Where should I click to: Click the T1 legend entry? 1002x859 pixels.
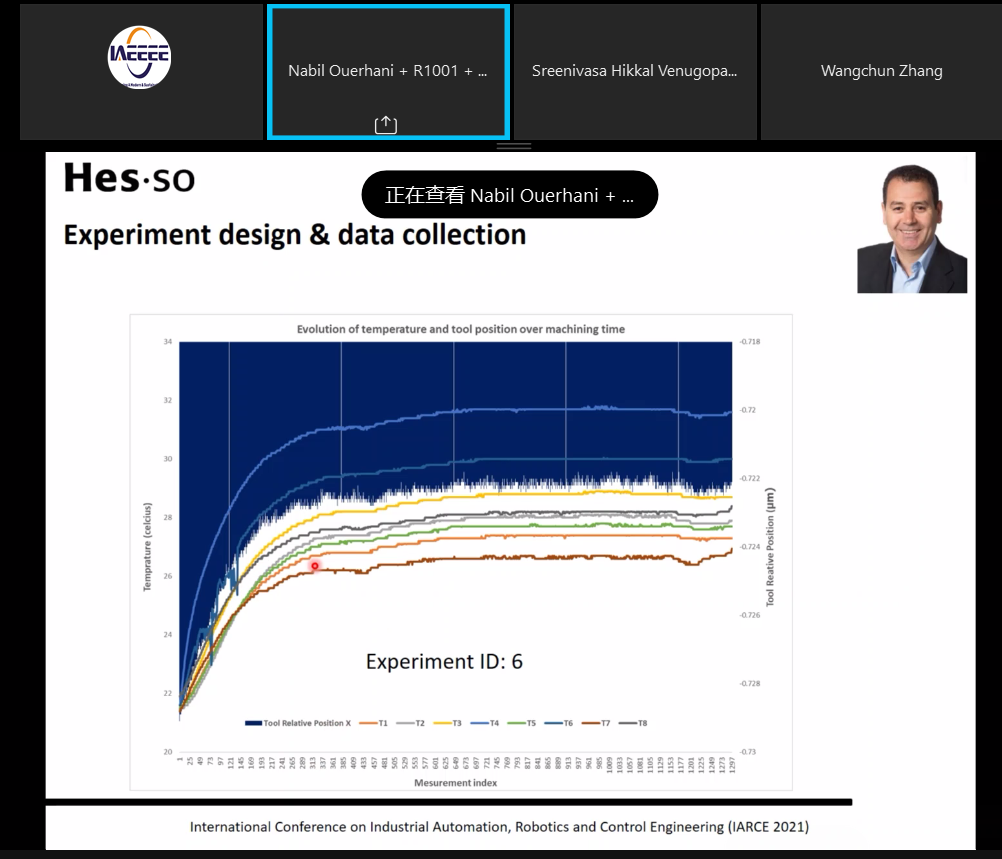pyautogui.click(x=377, y=723)
